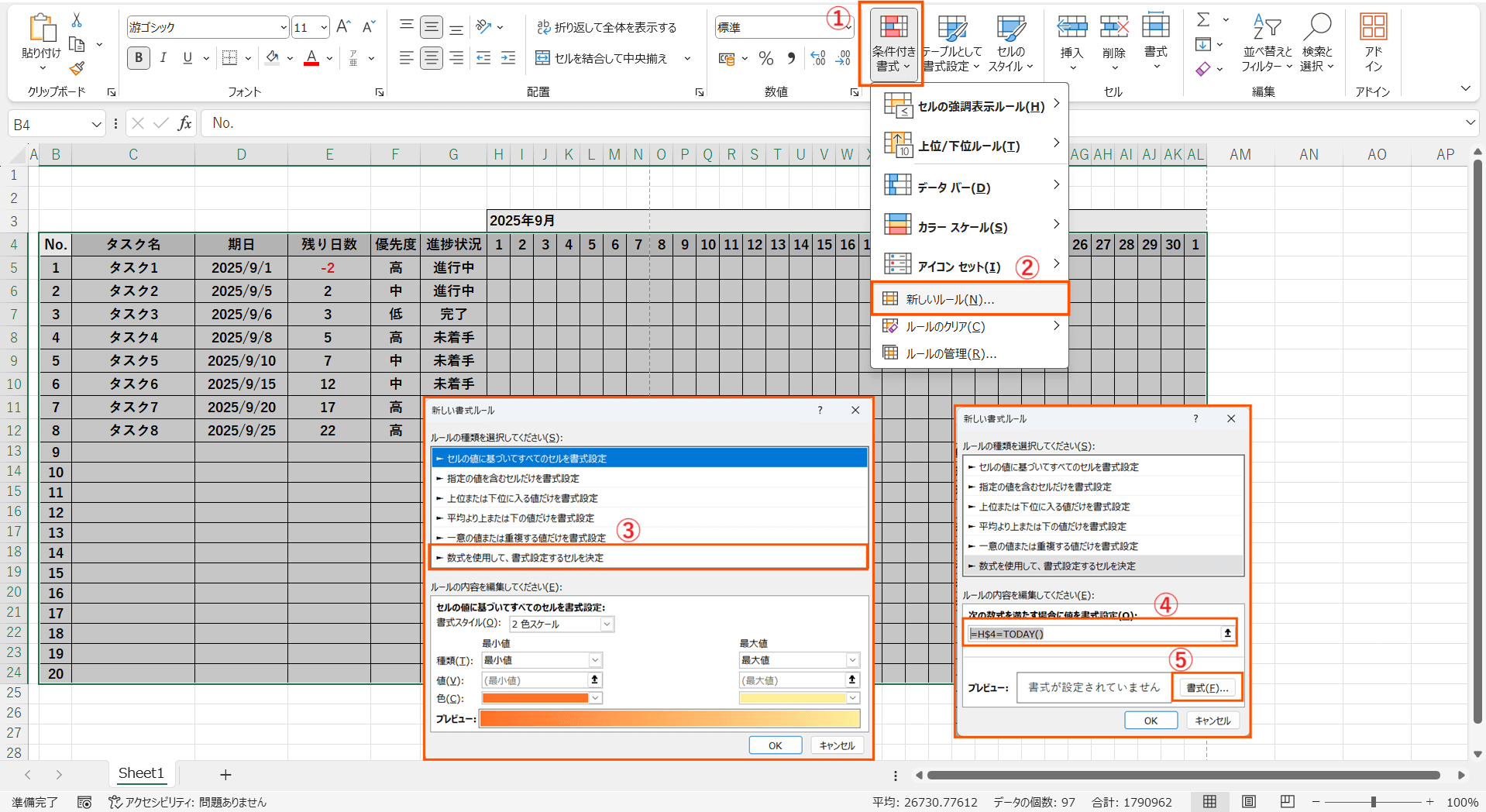Viewport: 1486px width, 812px height.
Task: Click the orange minimum color swatch
Action: click(x=535, y=698)
